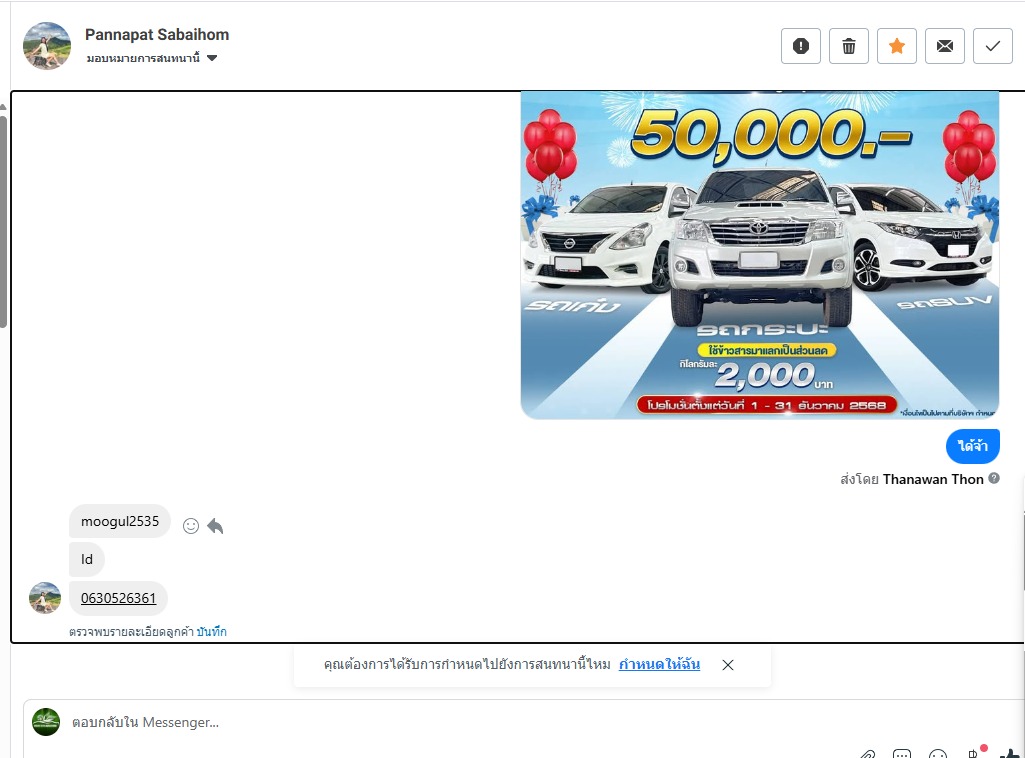This screenshot has height=758, width=1025.
Task: Open the assign conversation dropdown arrow
Action: click(212, 58)
